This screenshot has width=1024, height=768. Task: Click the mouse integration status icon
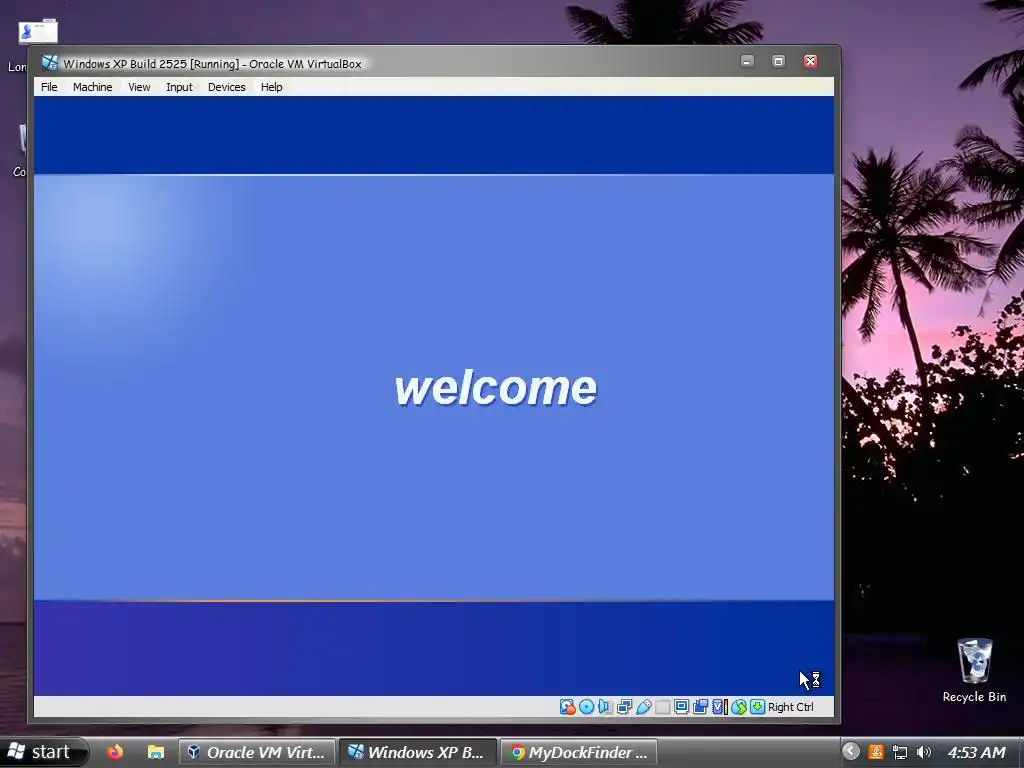(x=739, y=707)
